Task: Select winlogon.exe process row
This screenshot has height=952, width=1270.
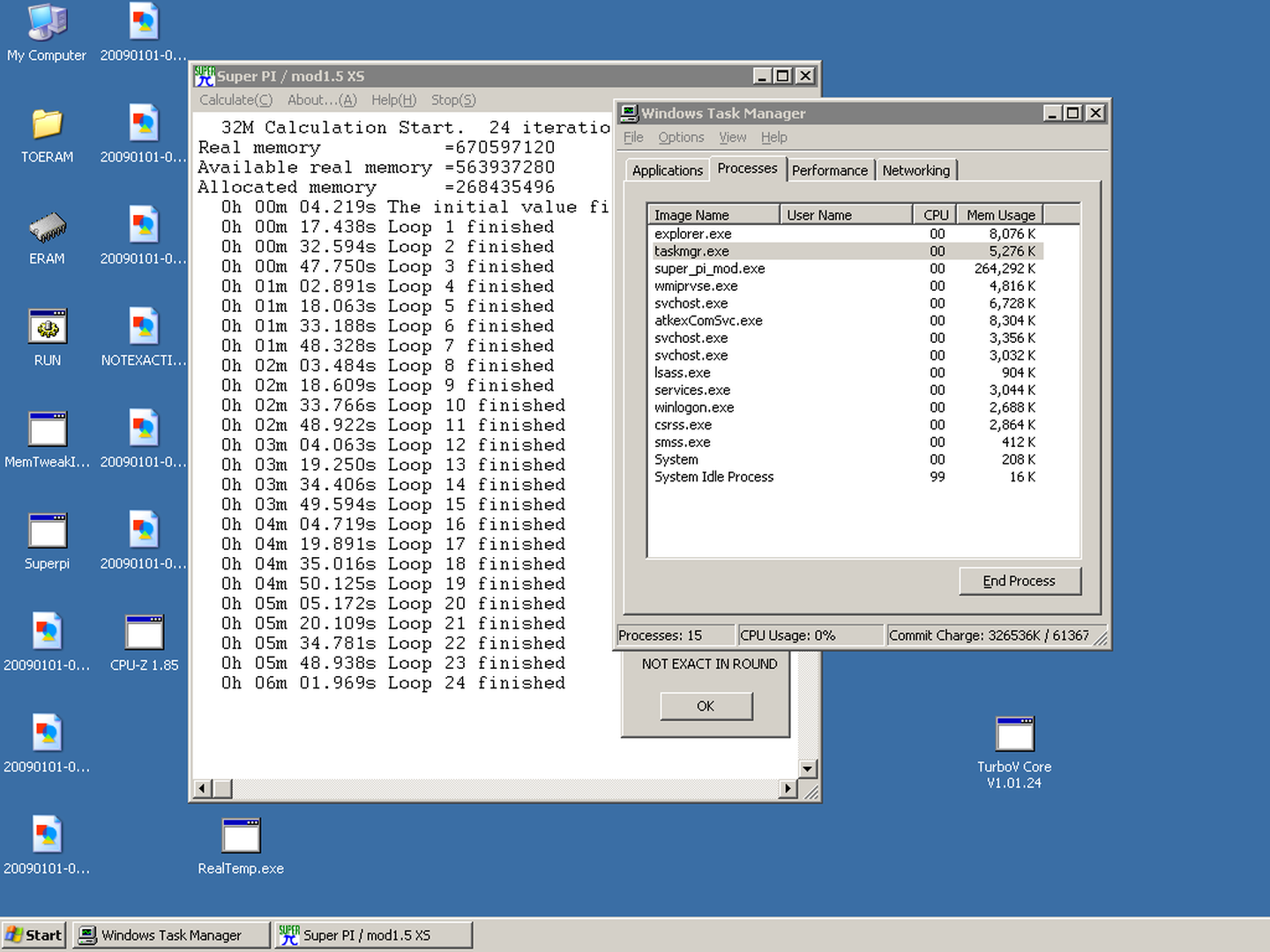Action: point(847,407)
